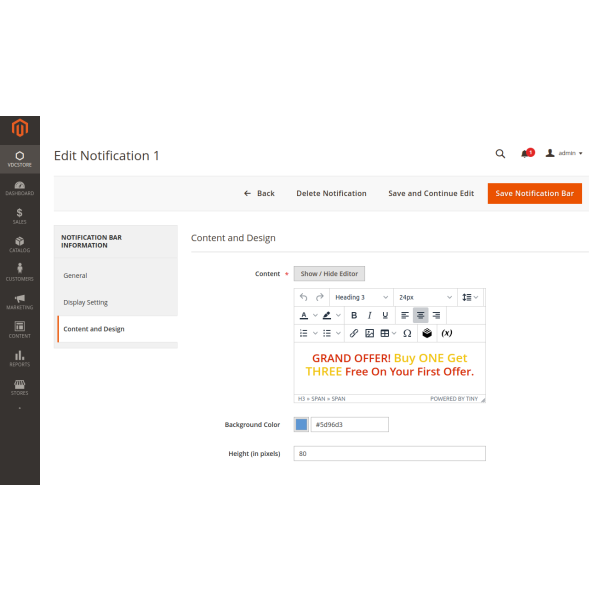Image resolution: width=600 pixels, height=600 pixels.
Task: Click the insert widget cube icon
Action: tap(427, 333)
